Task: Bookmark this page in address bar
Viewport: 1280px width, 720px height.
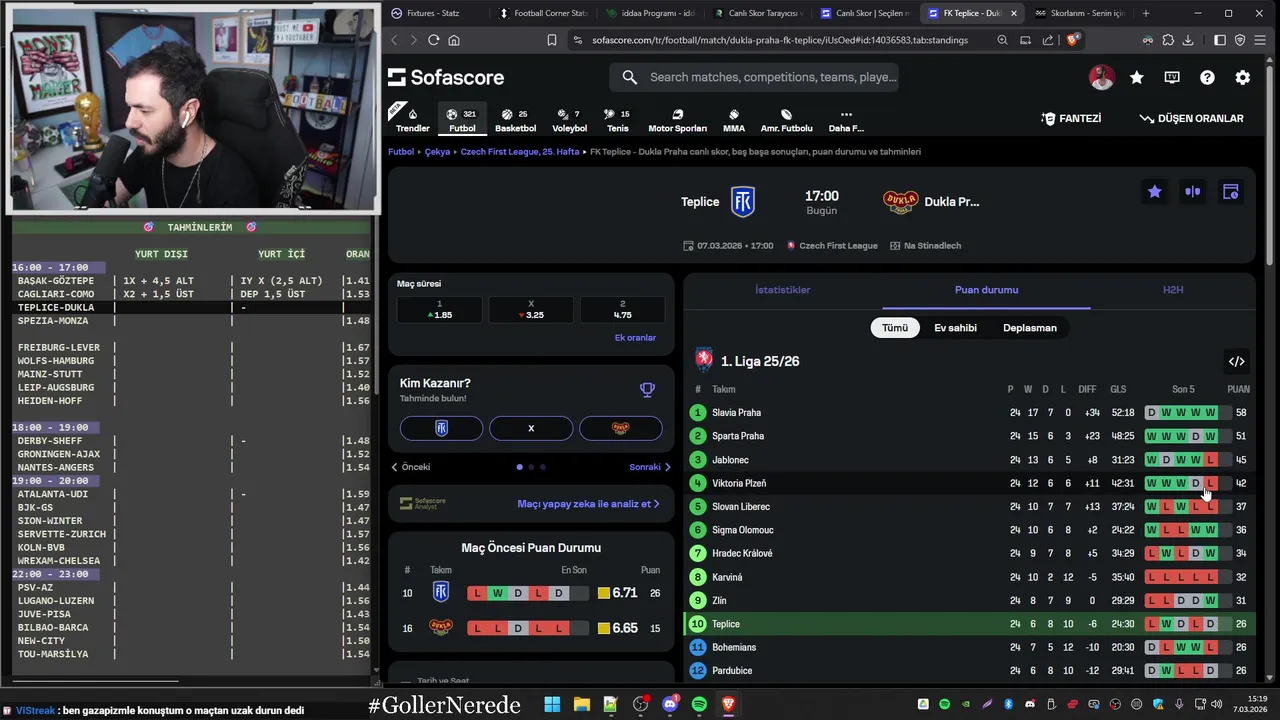Action: [551, 40]
